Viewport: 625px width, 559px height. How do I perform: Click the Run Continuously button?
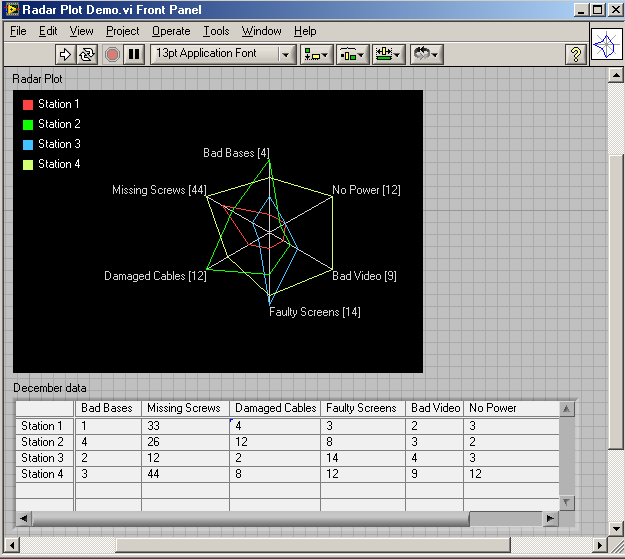click(x=87, y=54)
